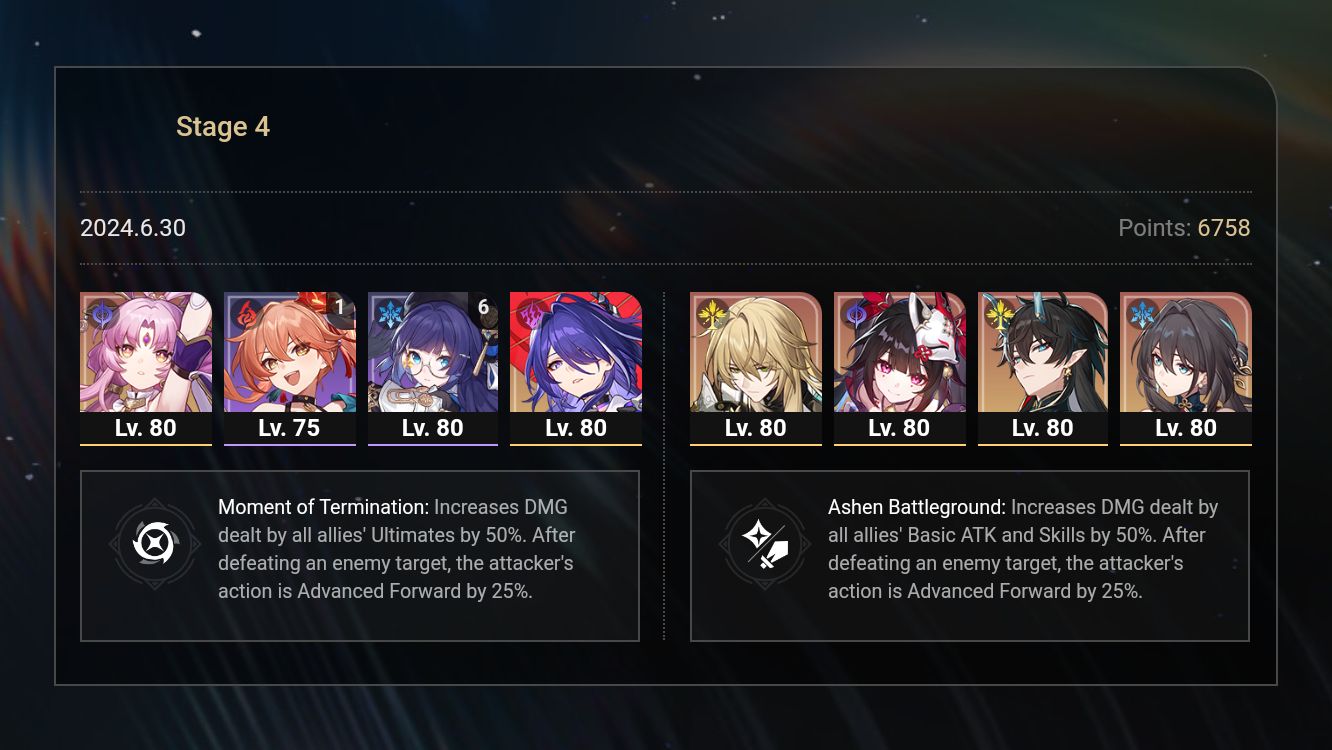Select the blonde character portrait
Image resolution: width=1332 pixels, height=750 pixels.
tap(756, 352)
